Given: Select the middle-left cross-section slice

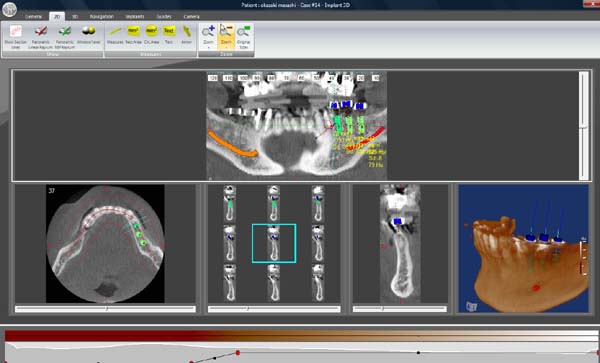Looking at the screenshot, I should click(230, 244).
